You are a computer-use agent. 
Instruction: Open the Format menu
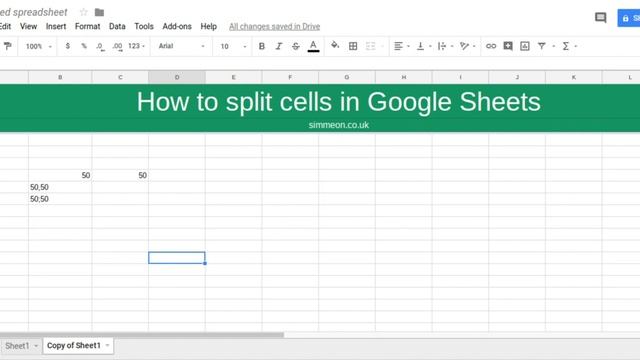(87, 27)
